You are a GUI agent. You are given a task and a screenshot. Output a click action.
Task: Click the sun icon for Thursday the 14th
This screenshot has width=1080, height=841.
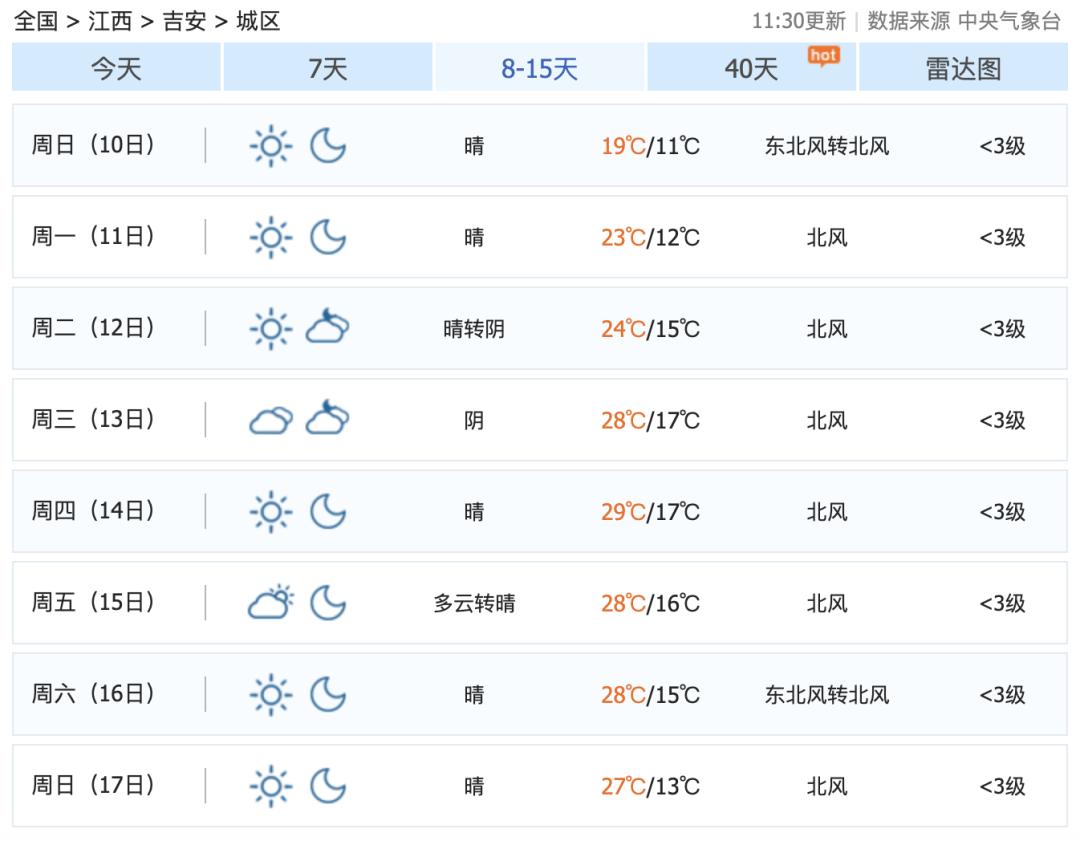pyautogui.click(x=270, y=512)
